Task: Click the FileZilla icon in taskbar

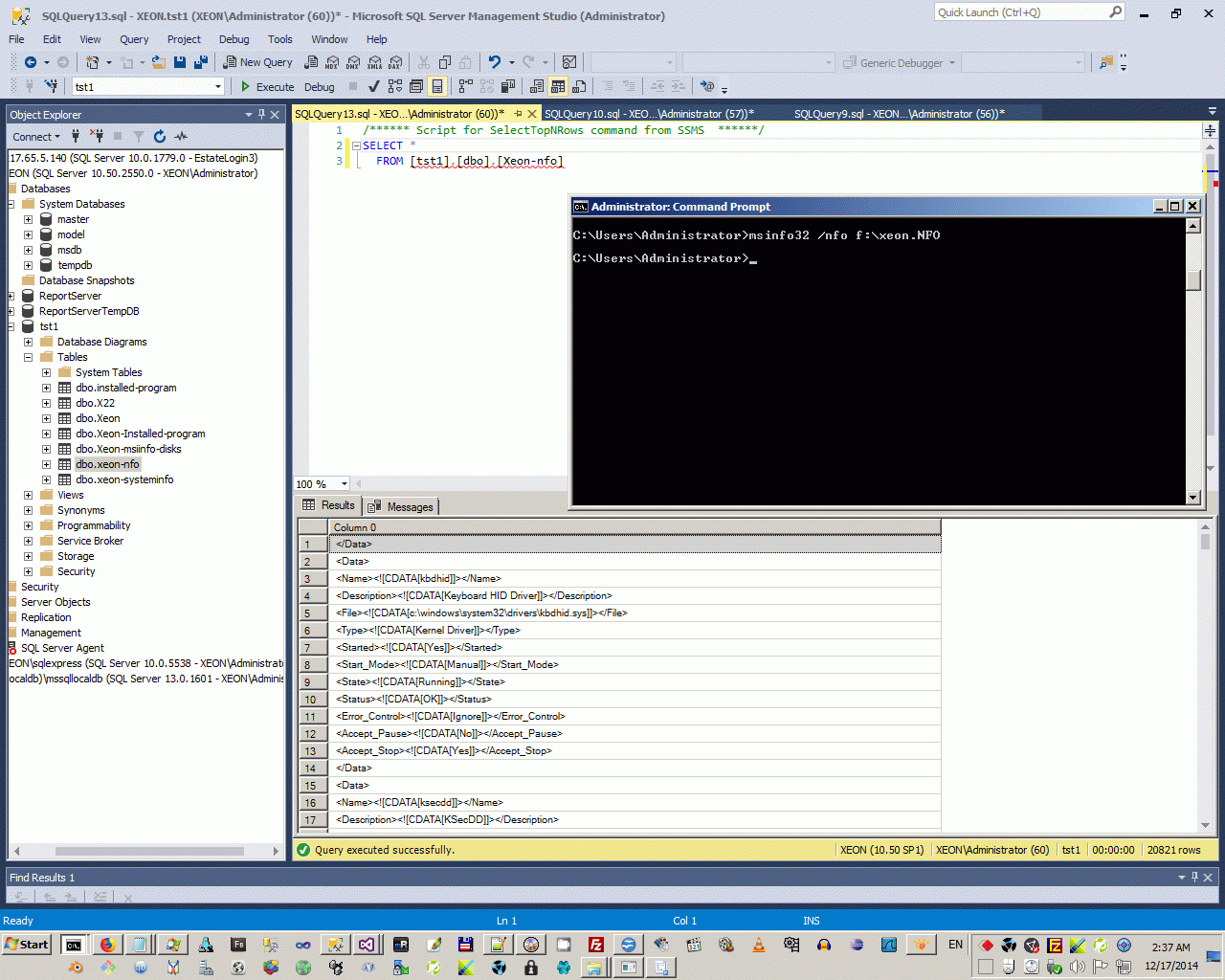Action: (595, 945)
